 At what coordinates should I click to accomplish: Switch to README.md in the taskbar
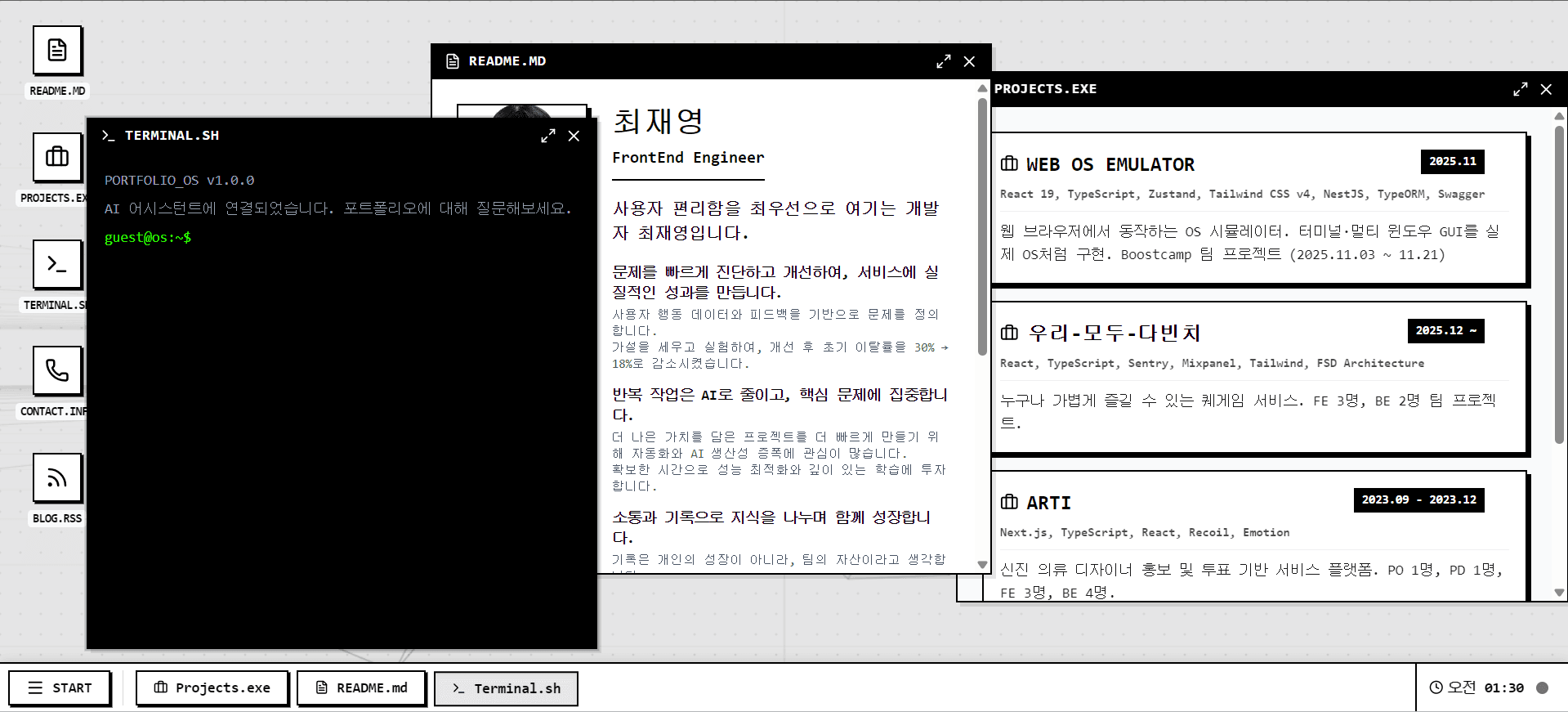click(361, 687)
